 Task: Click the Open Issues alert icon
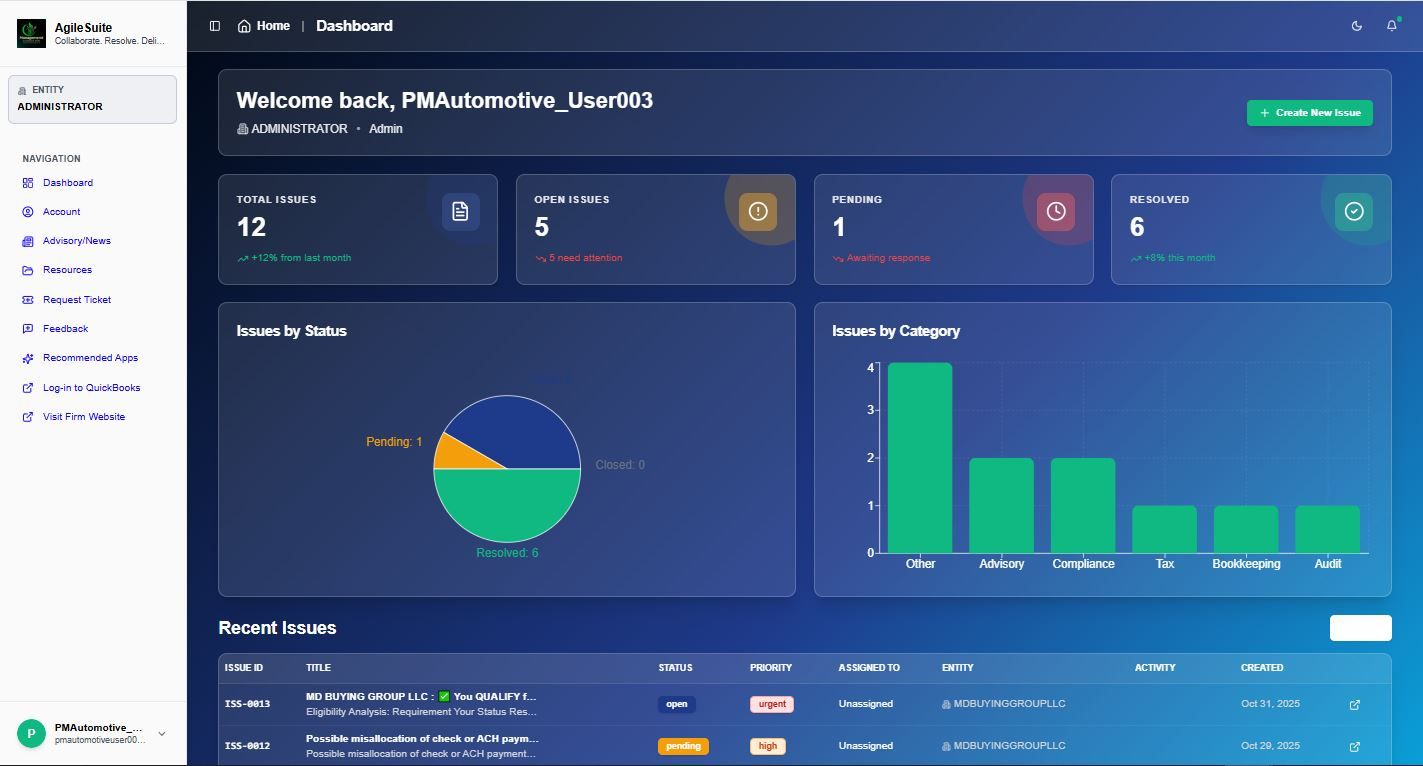pyautogui.click(x=758, y=211)
